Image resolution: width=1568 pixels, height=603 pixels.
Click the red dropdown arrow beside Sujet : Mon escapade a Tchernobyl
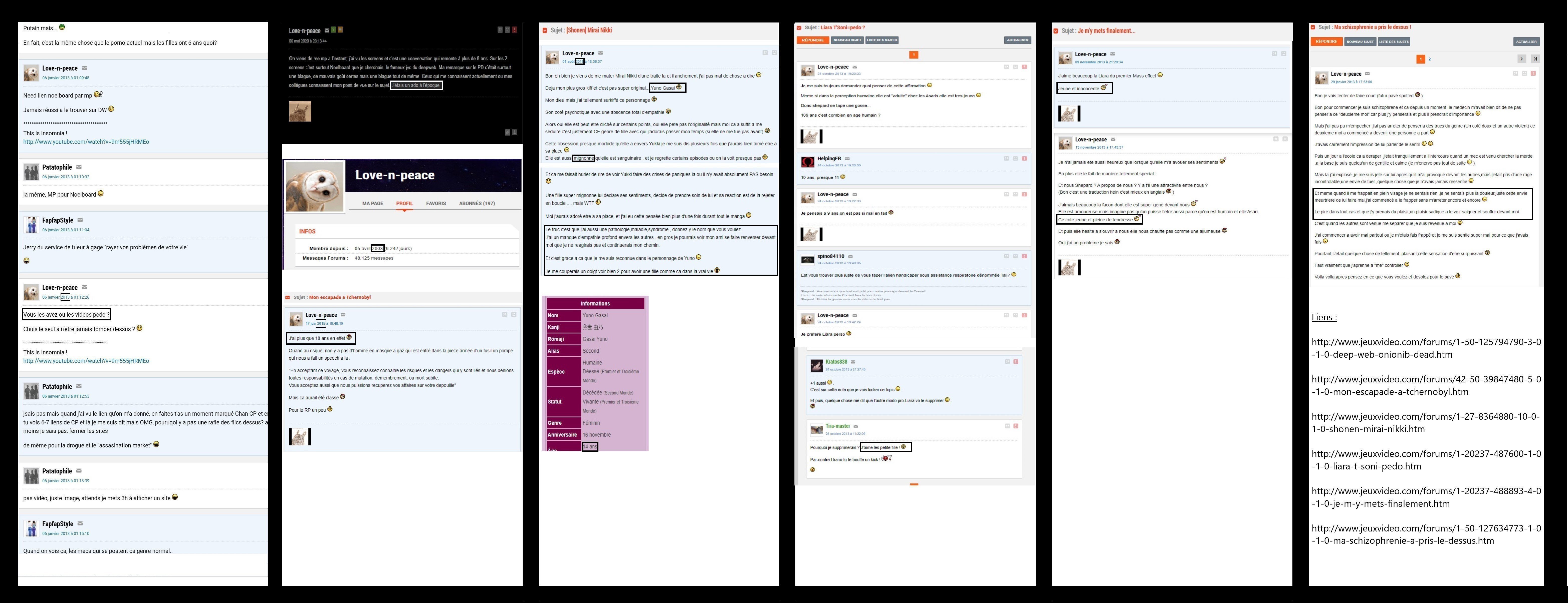pyautogui.click(x=288, y=298)
